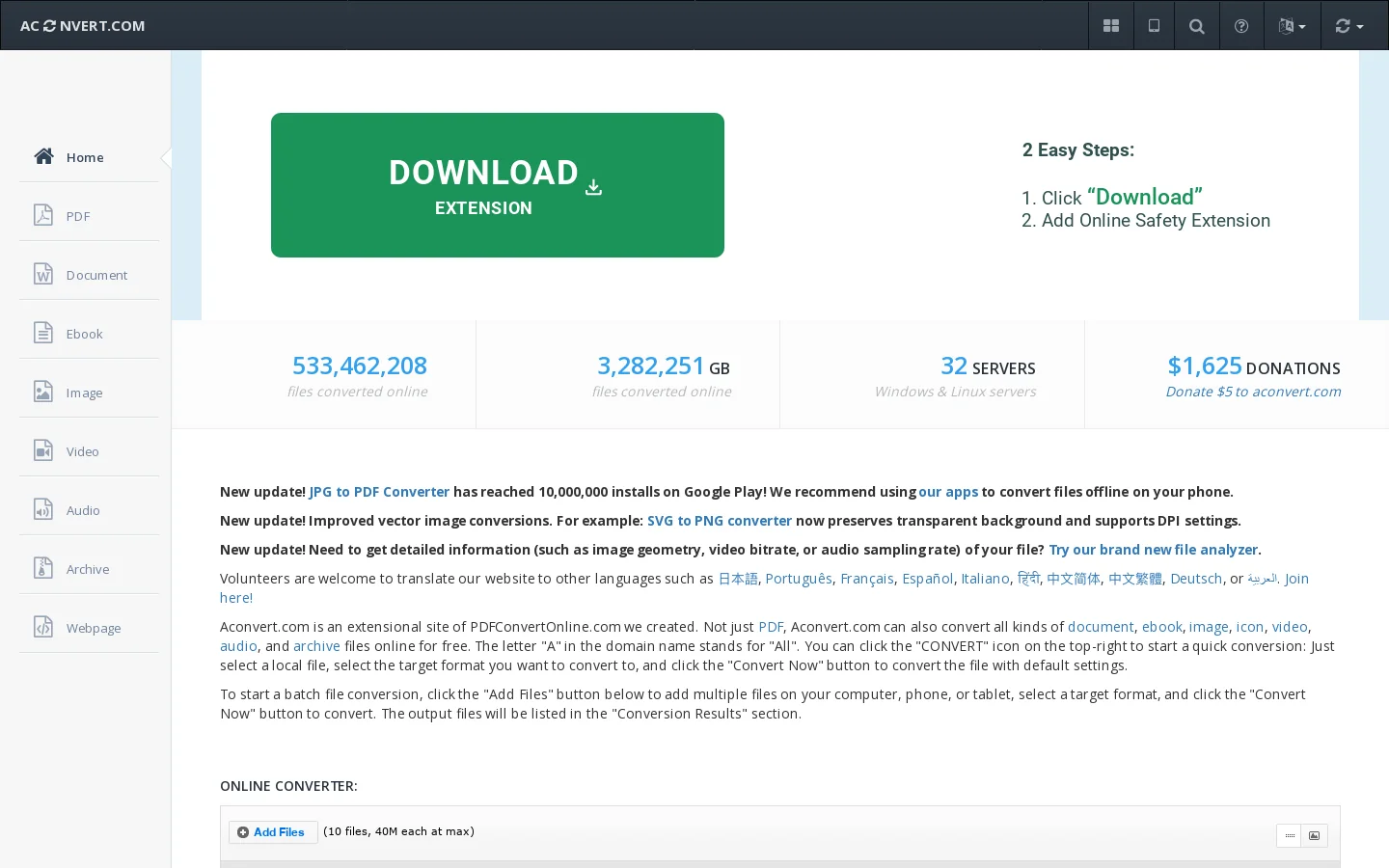
Task: Go to Home in the sidebar
Action: coord(89,157)
